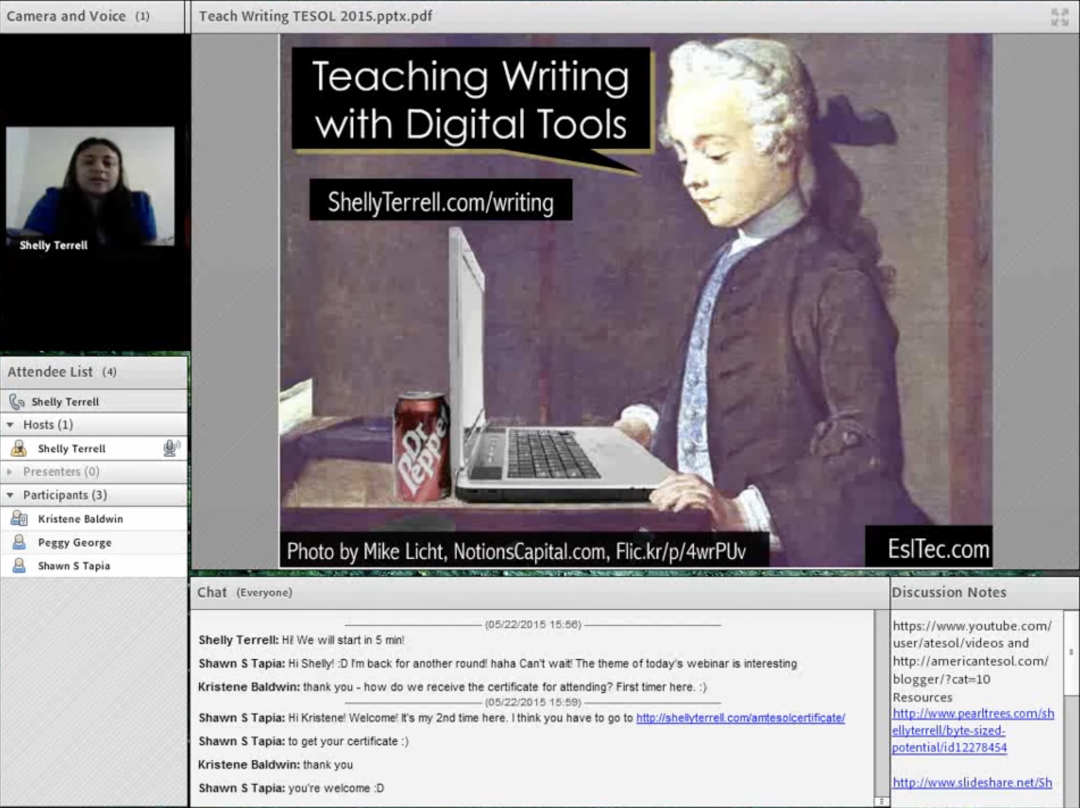The height and width of the screenshot is (808, 1080).
Task: Click Shelly Terrell's microphone speaking icon
Action: click(172, 448)
